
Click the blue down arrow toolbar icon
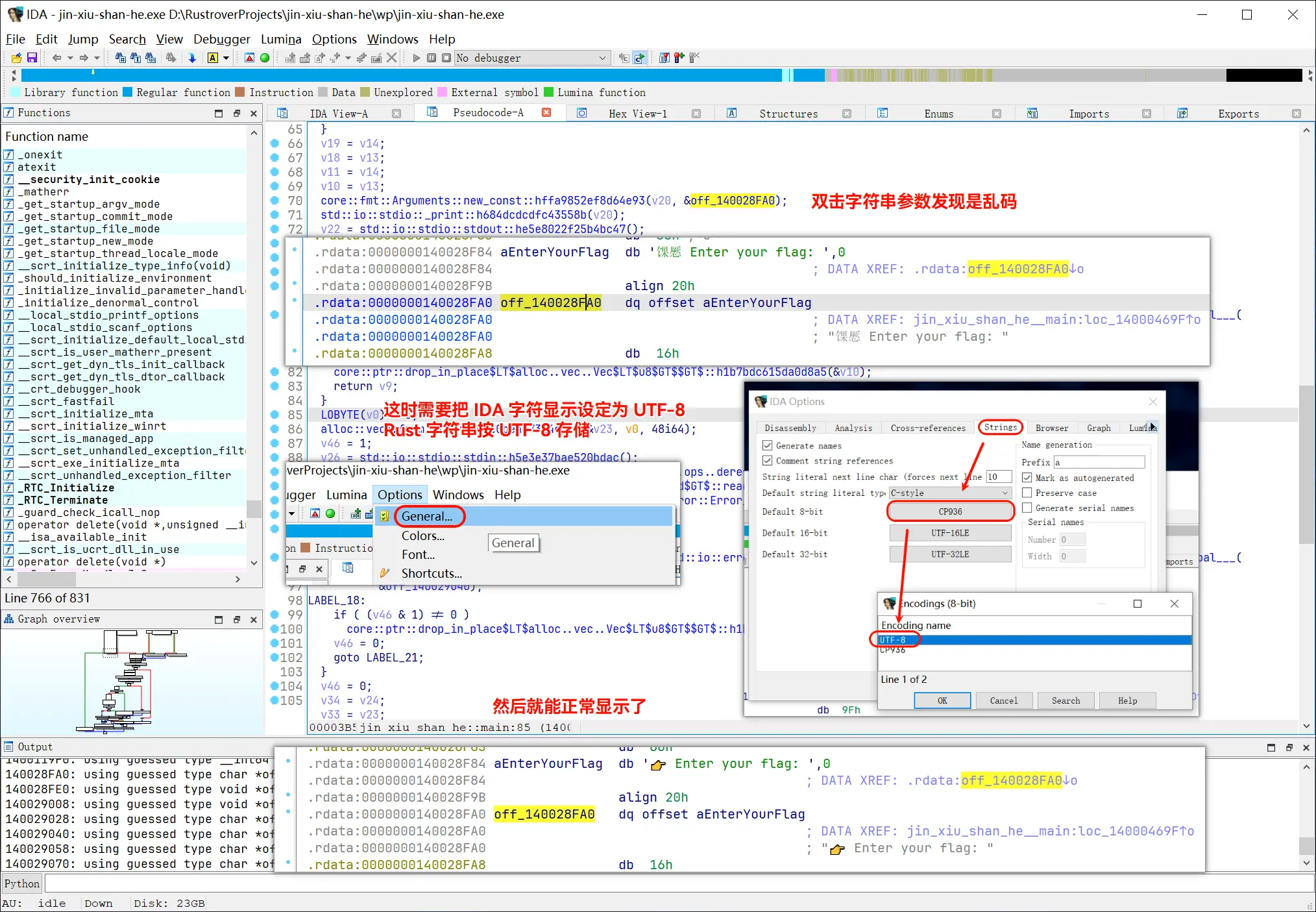click(x=192, y=58)
